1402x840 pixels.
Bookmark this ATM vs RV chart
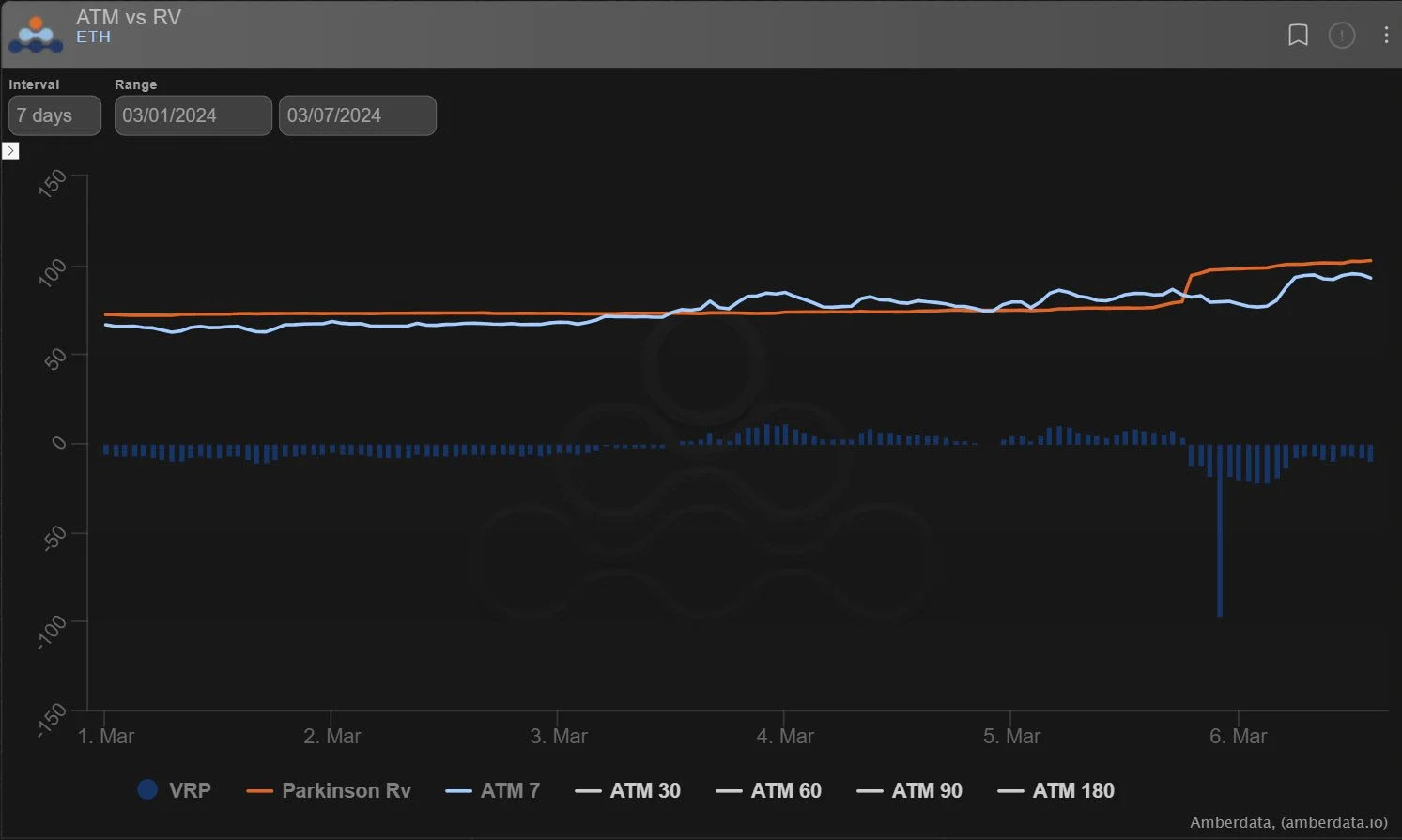(x=1298, y=36)
